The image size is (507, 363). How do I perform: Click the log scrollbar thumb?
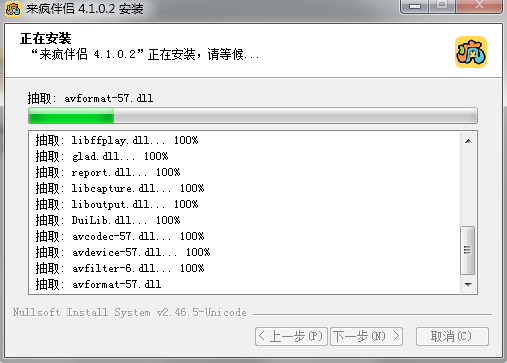click(467, 250)
